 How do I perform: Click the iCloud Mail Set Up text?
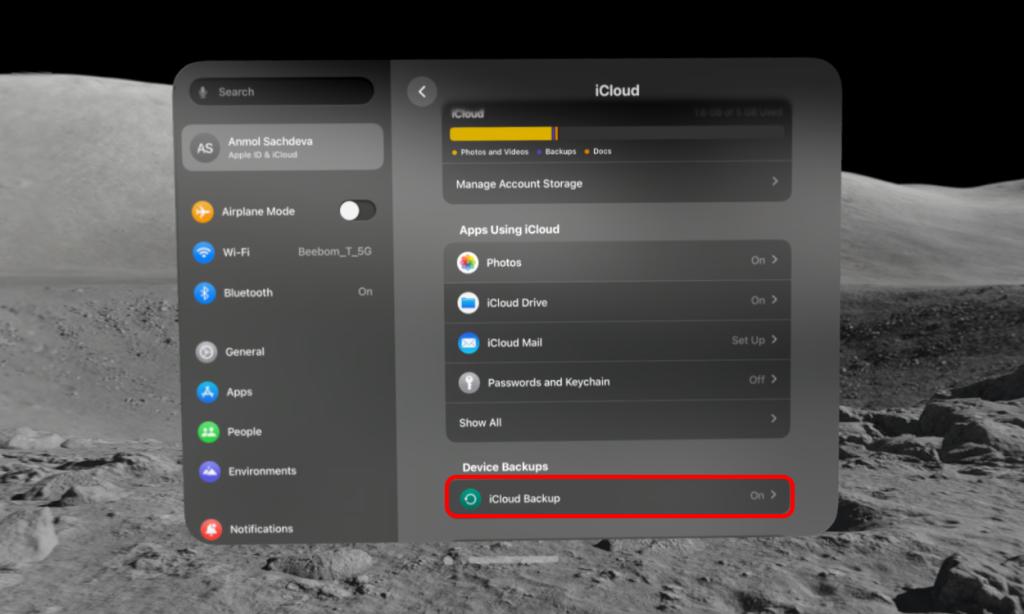(748, 340)
